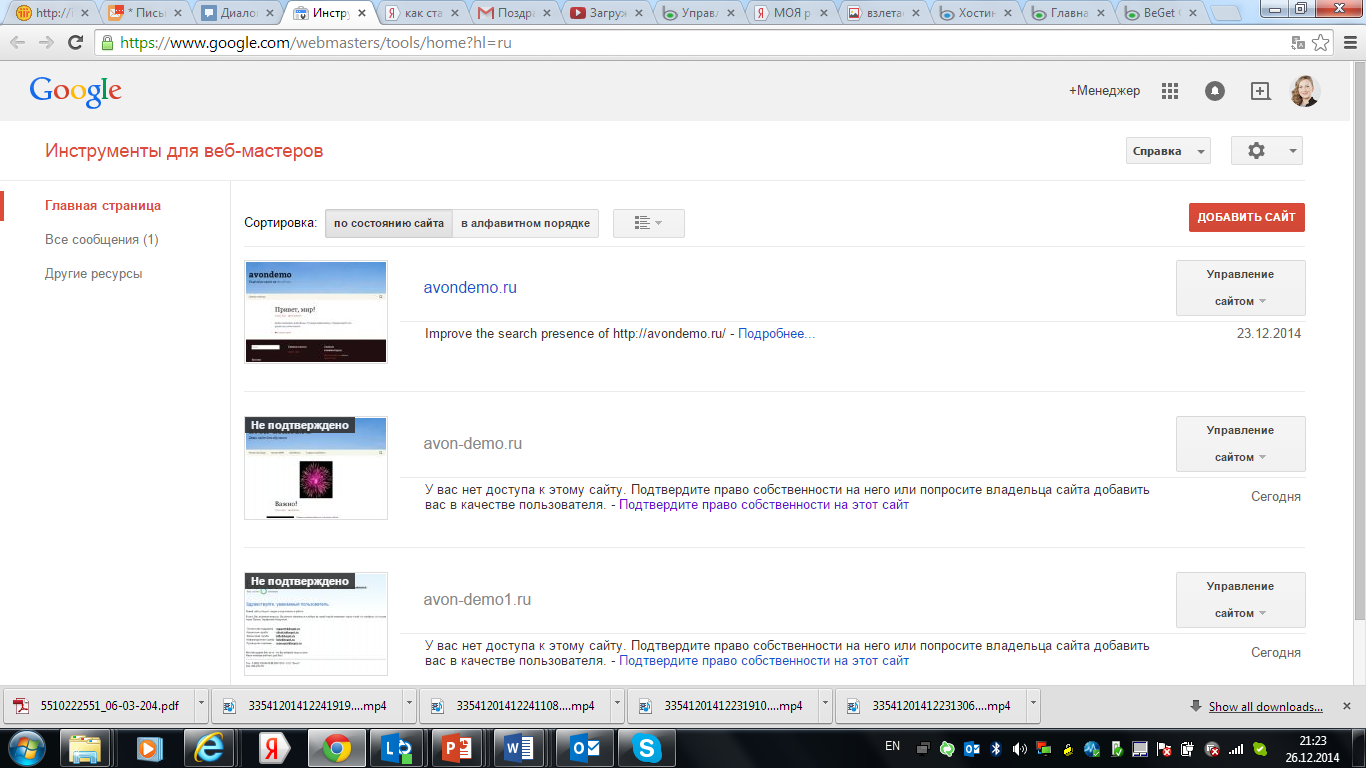Open the list view mode dropdown
This screenshot has height=768, width=1366.
pyautogui.click(x=648, y=223)
